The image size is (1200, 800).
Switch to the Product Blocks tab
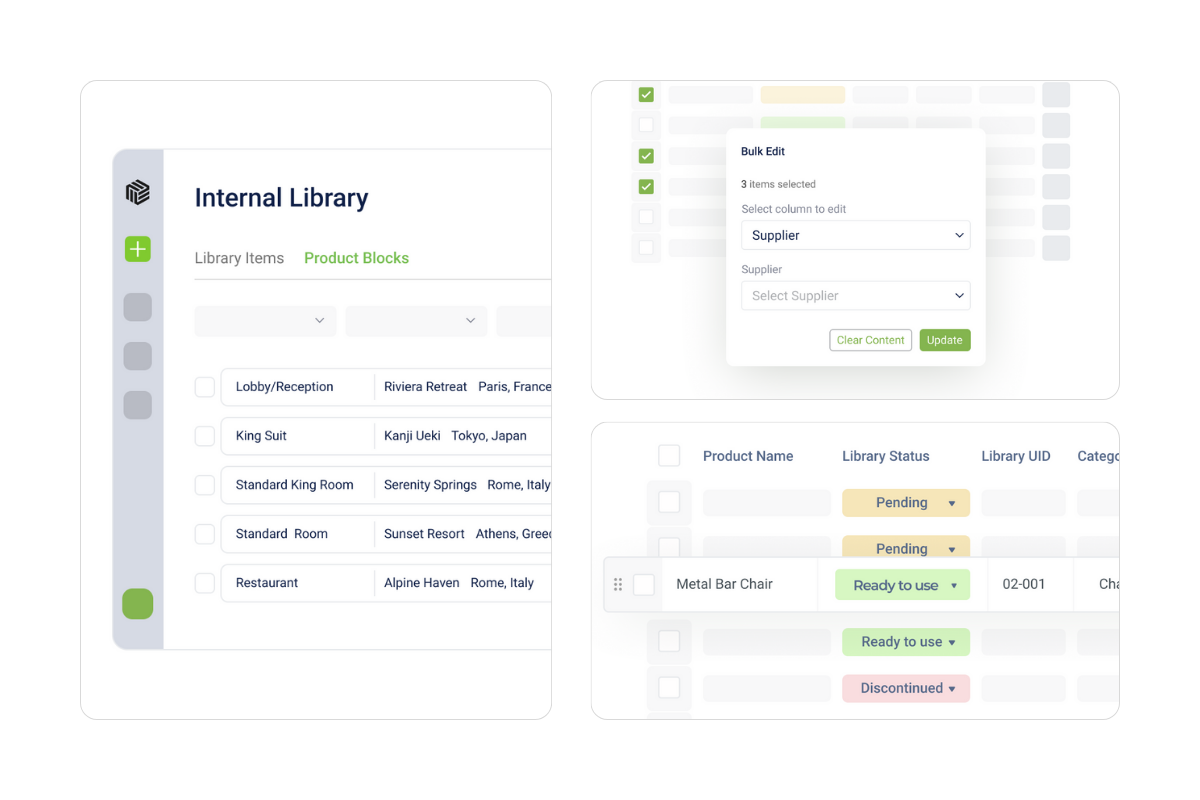coord(356,258)
